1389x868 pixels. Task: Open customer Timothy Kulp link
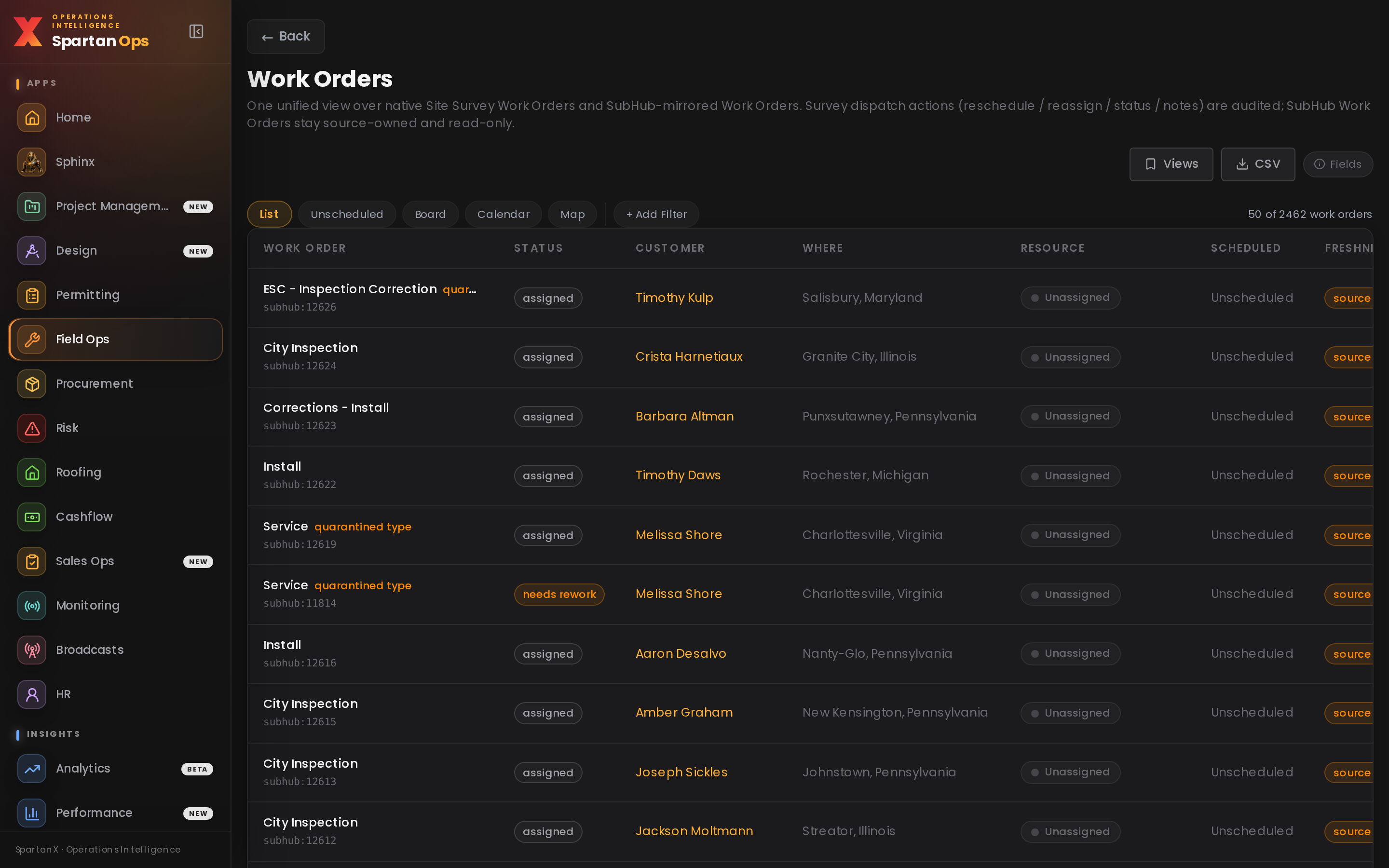click(674, 298)
